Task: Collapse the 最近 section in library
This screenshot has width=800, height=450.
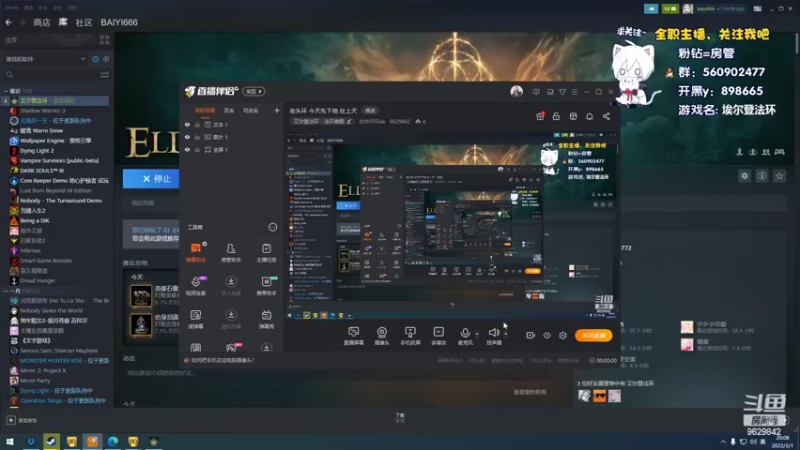Action: (x=6, y=91)
